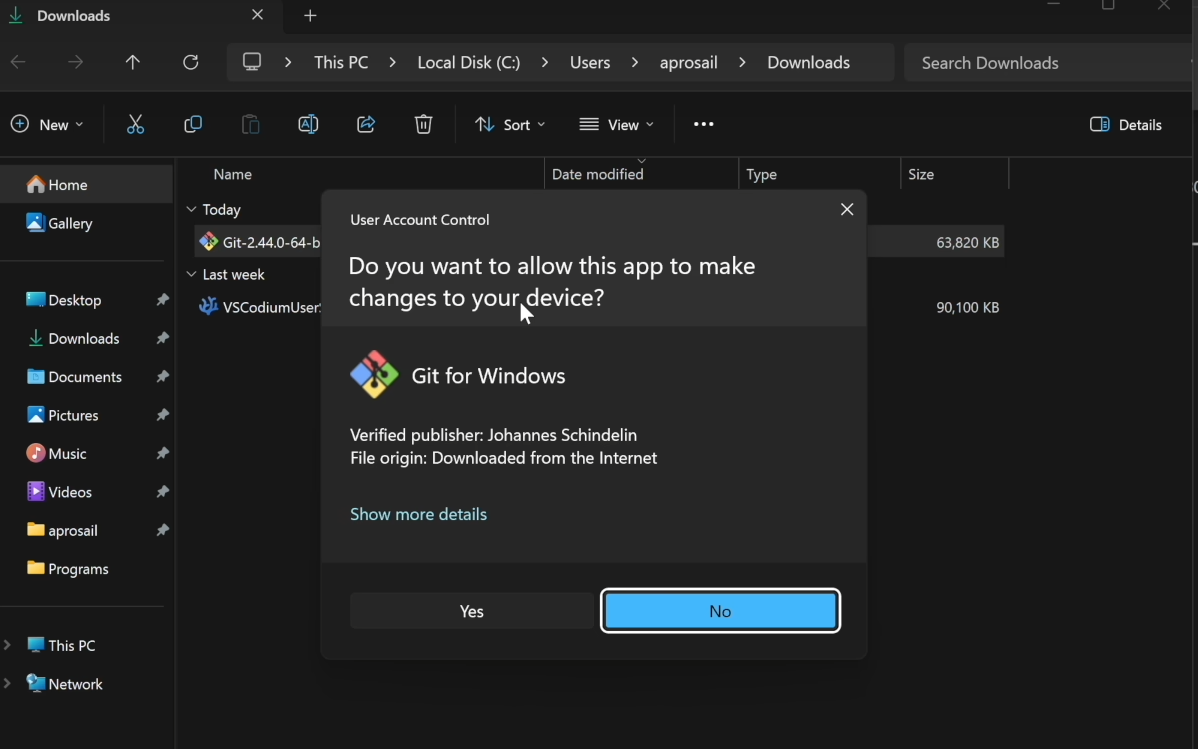Click the 63,820 KB size cell

click(967, 242)
